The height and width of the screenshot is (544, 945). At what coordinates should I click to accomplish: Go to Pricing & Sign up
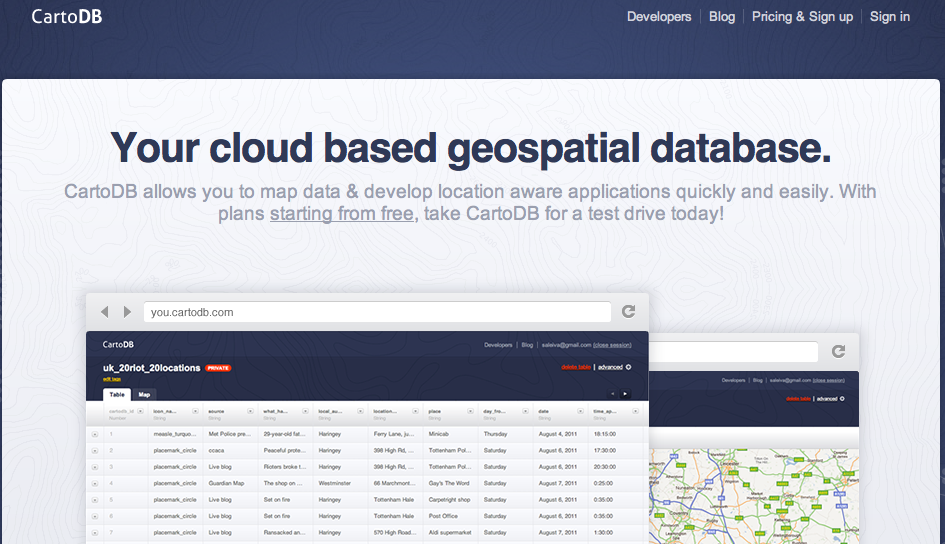[x=802, y=17]
